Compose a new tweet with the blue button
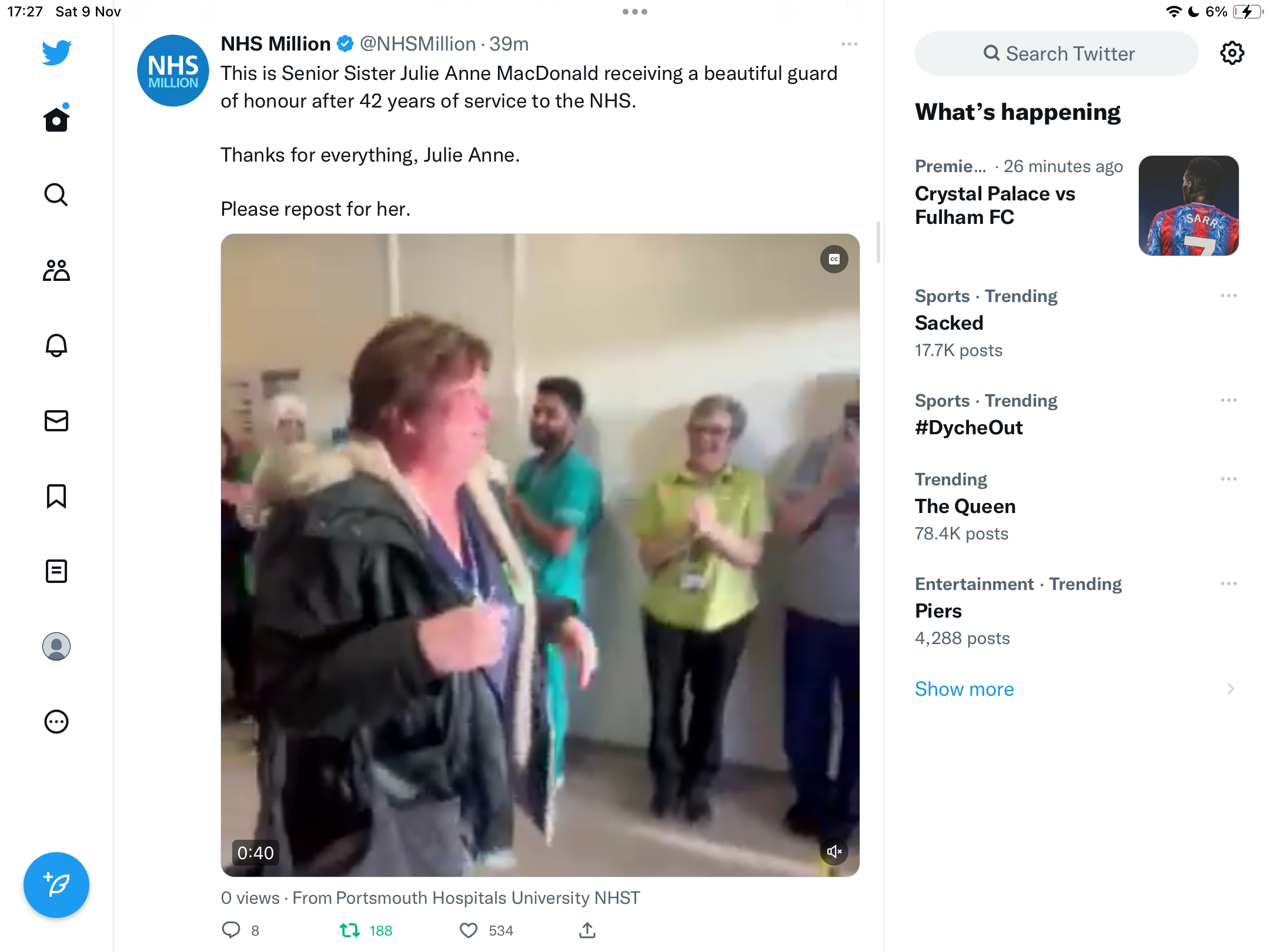 (56, 884)
